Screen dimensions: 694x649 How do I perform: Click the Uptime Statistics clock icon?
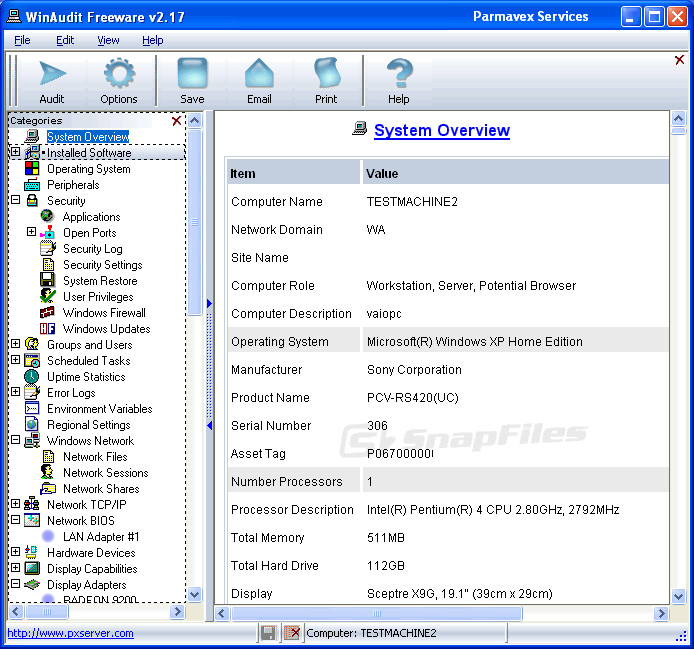pos(31,376)
